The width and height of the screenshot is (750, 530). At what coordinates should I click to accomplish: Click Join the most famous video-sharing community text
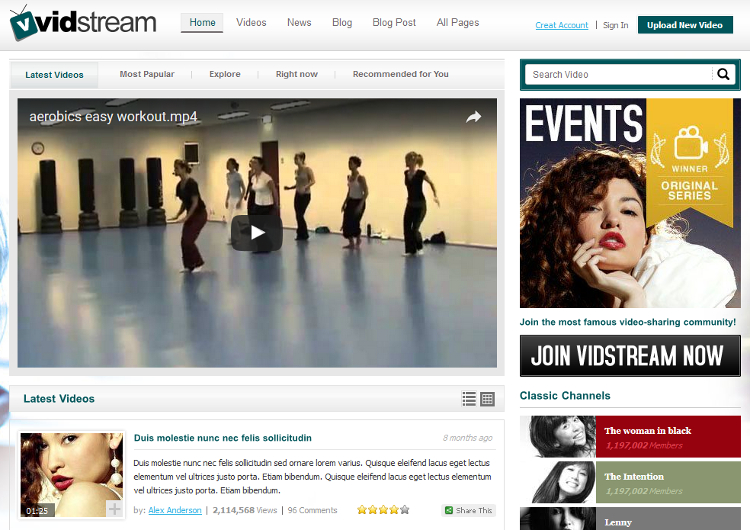(628, 322)
